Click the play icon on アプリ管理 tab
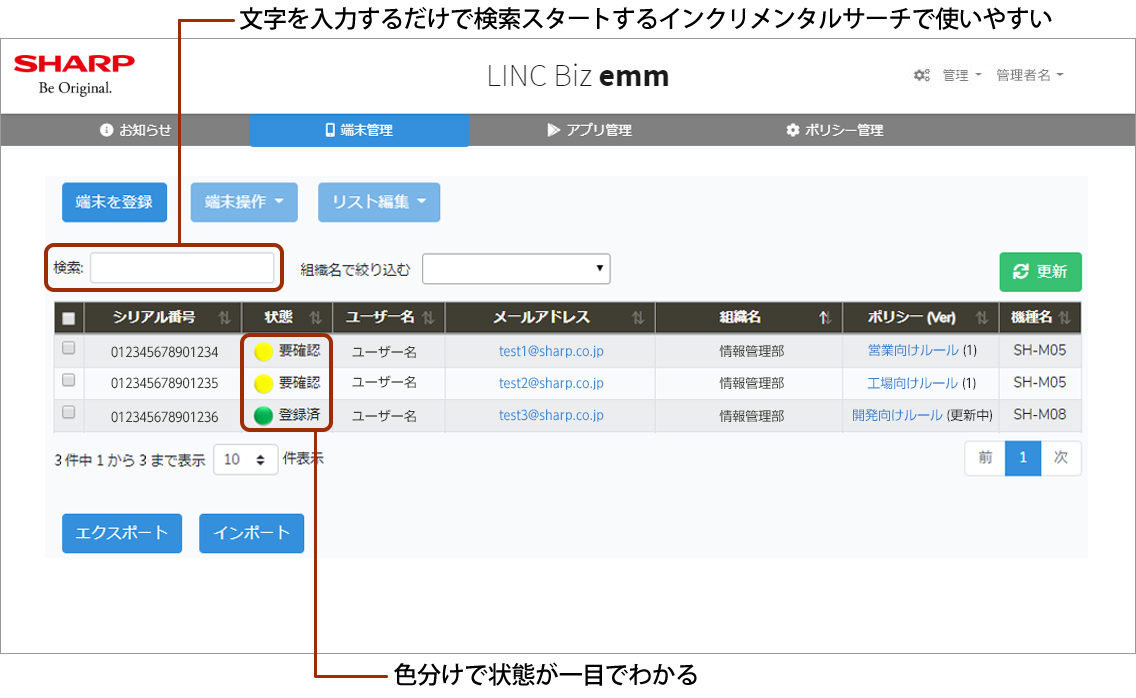Screen dimensions: 1136x698 point(554,130)
